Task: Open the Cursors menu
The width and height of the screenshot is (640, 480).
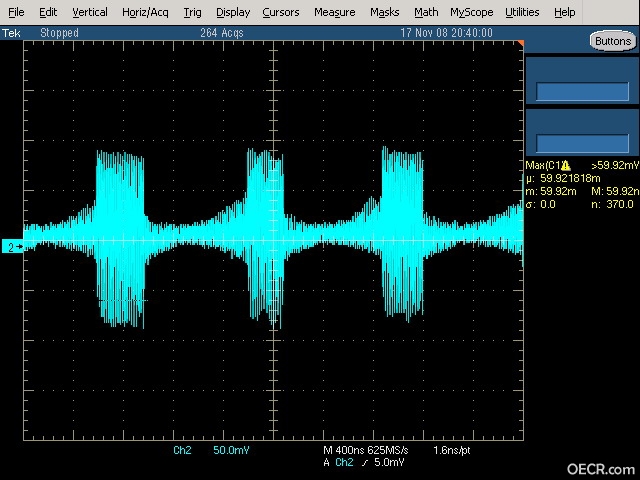Action: click(x=281, y=12)
